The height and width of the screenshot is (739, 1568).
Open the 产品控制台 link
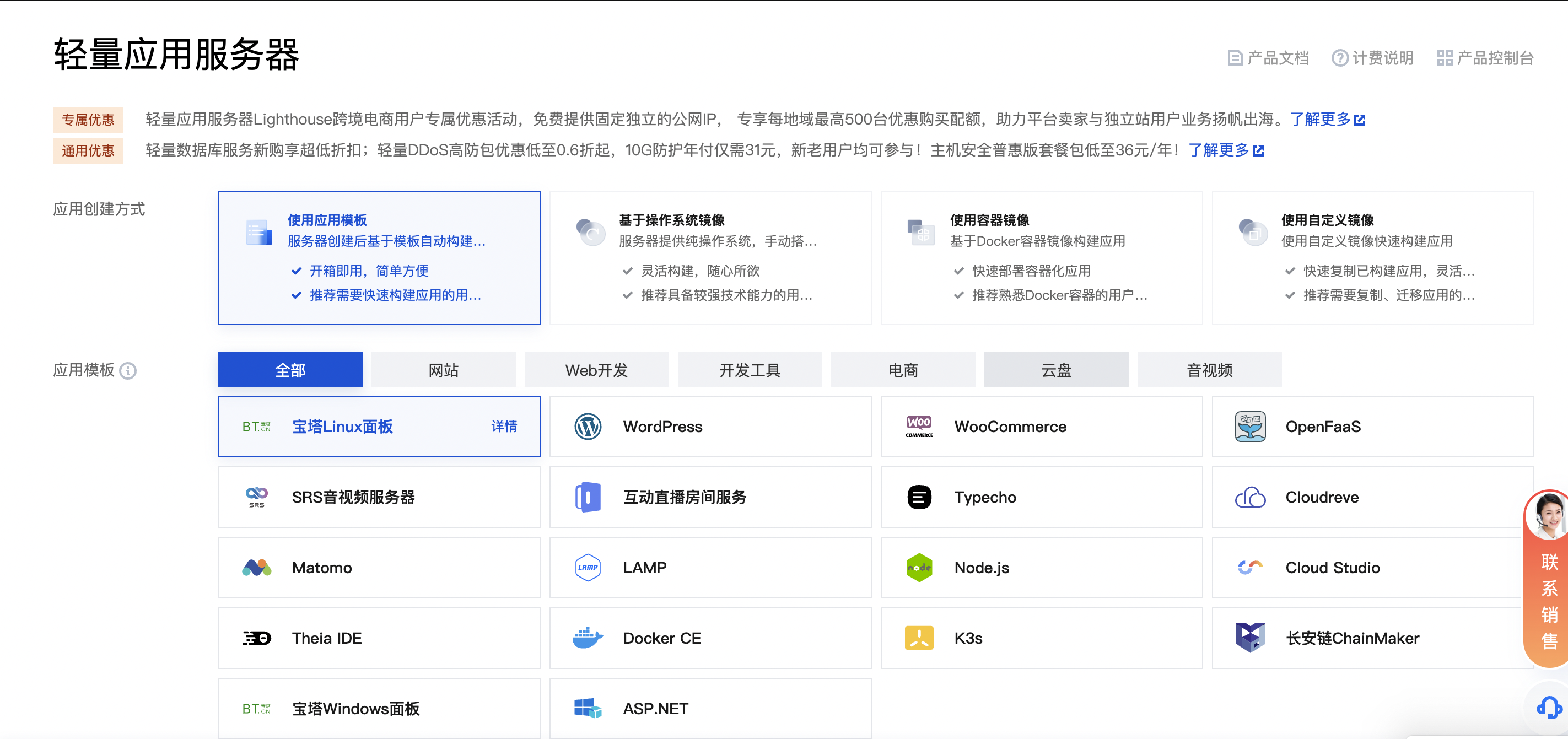[x=1485, y=58]
